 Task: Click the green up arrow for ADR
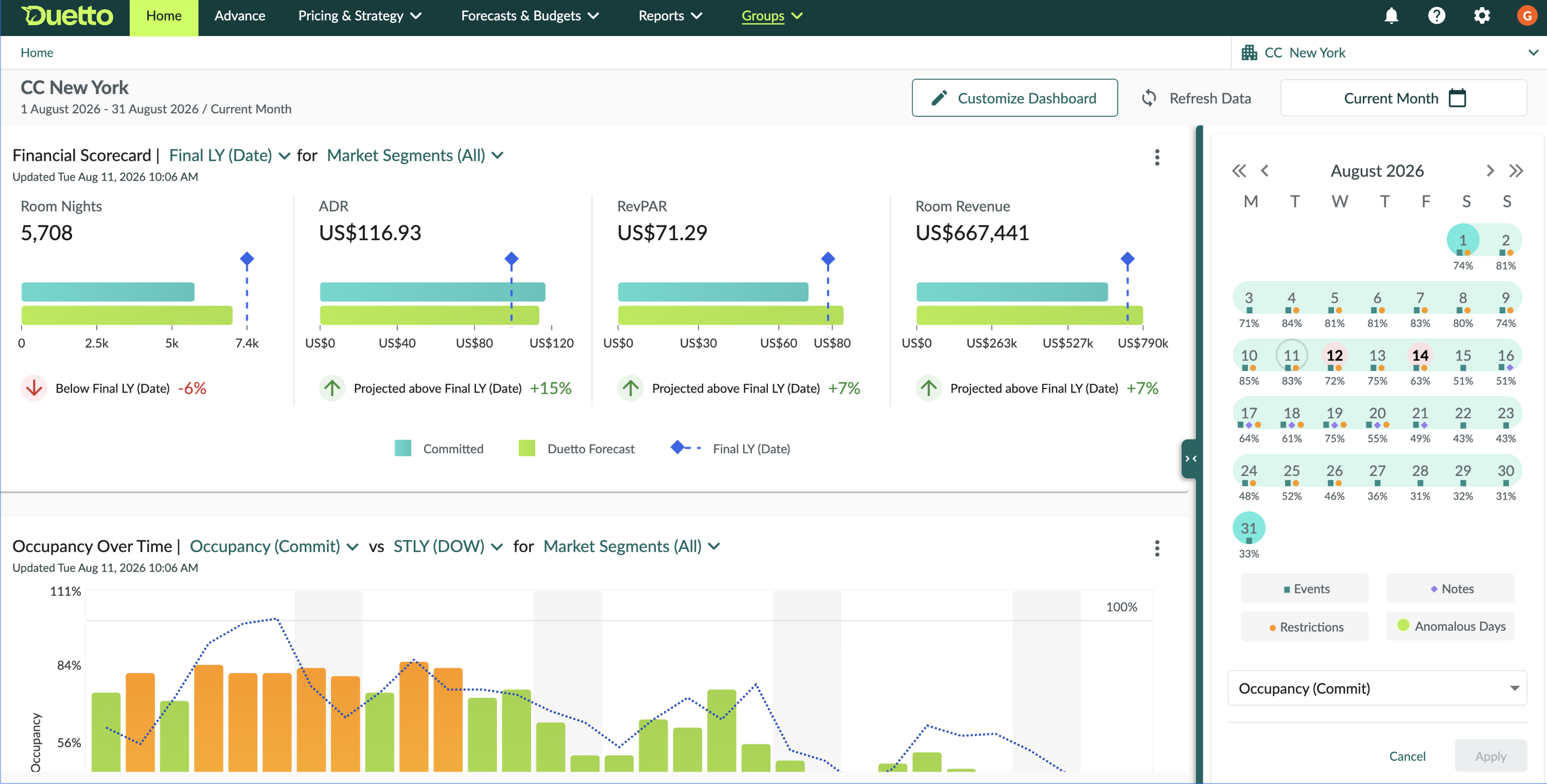pos(332,388)
